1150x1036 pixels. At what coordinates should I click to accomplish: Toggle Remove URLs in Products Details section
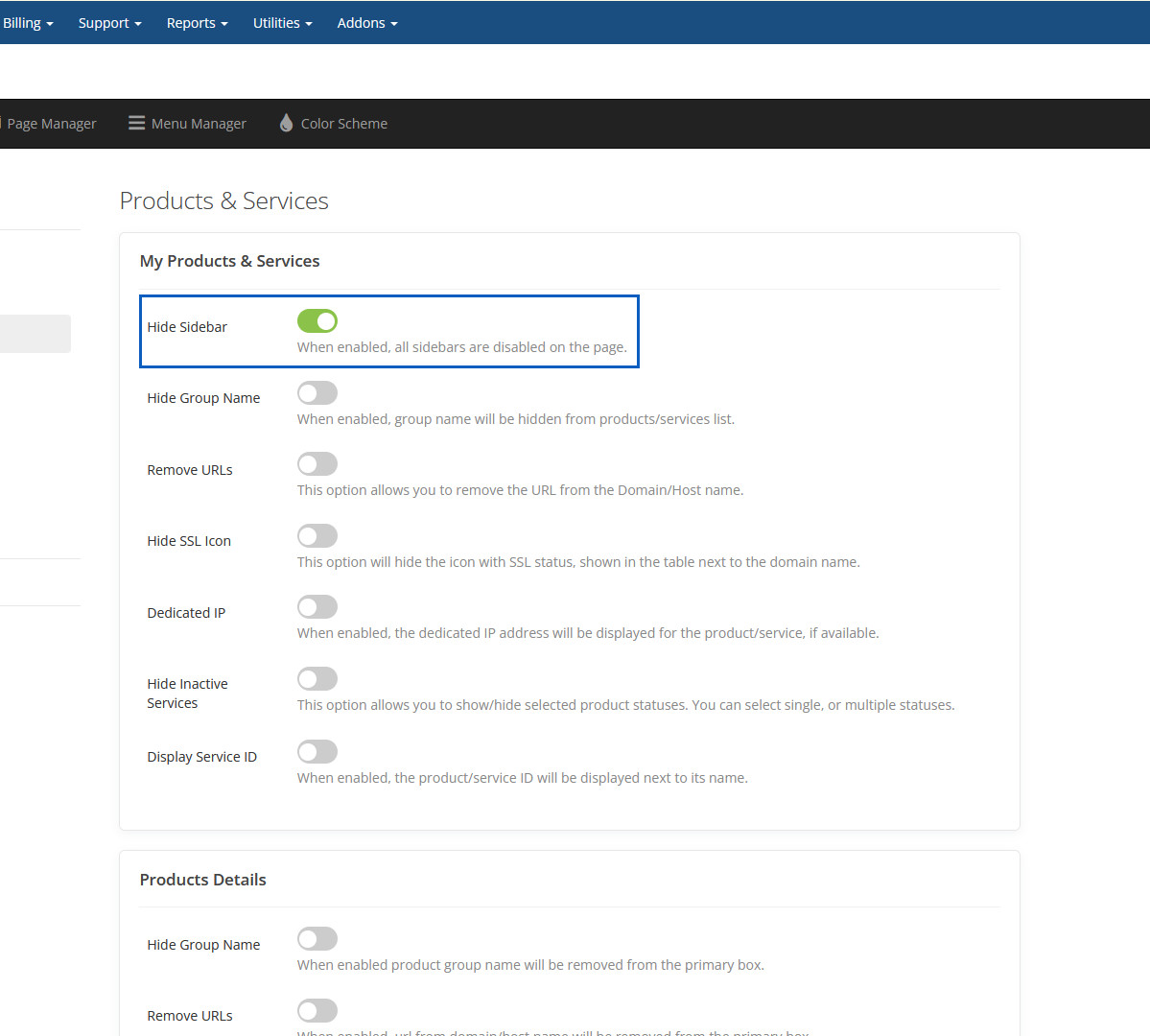tap(317, 1011)
